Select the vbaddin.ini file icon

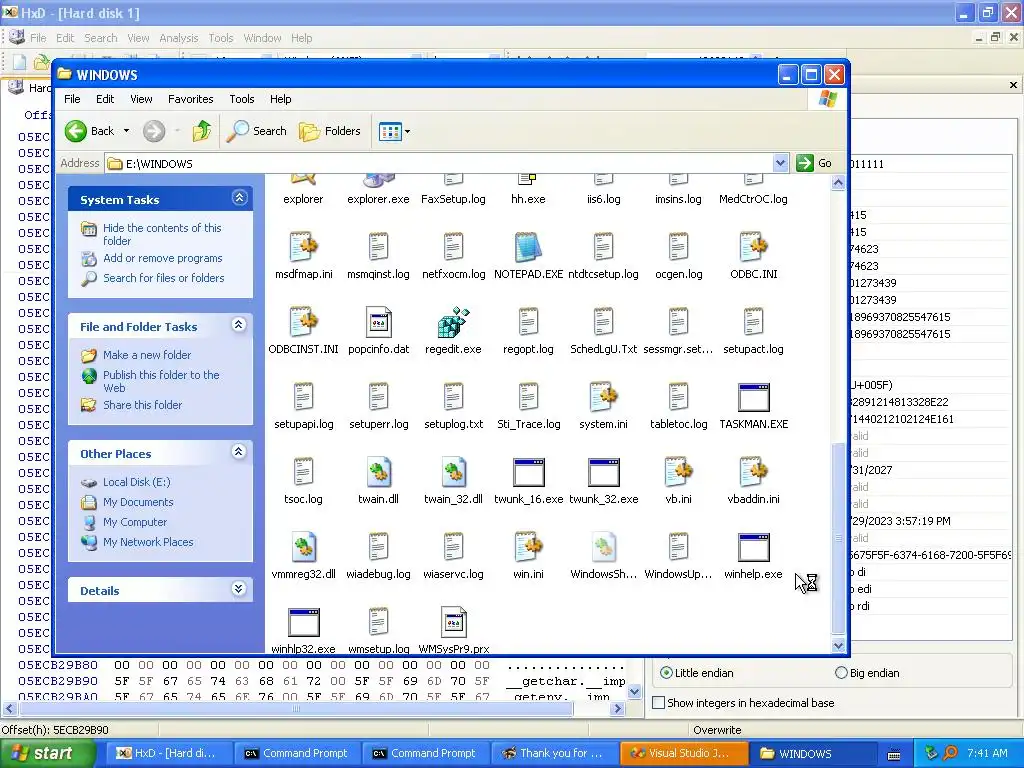click(754, 473)
